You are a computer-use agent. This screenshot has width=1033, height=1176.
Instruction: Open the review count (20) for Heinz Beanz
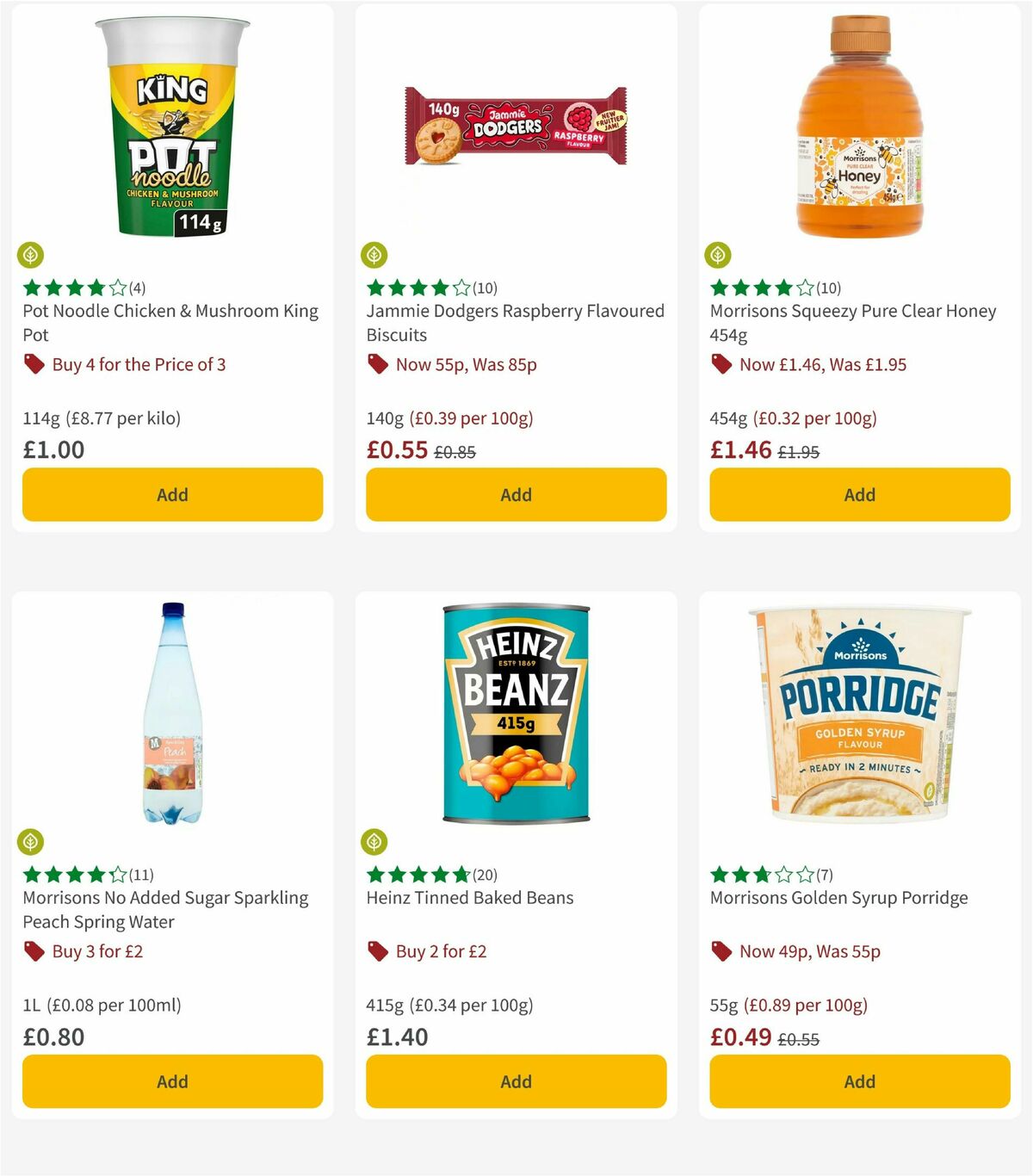coord(484,874)
